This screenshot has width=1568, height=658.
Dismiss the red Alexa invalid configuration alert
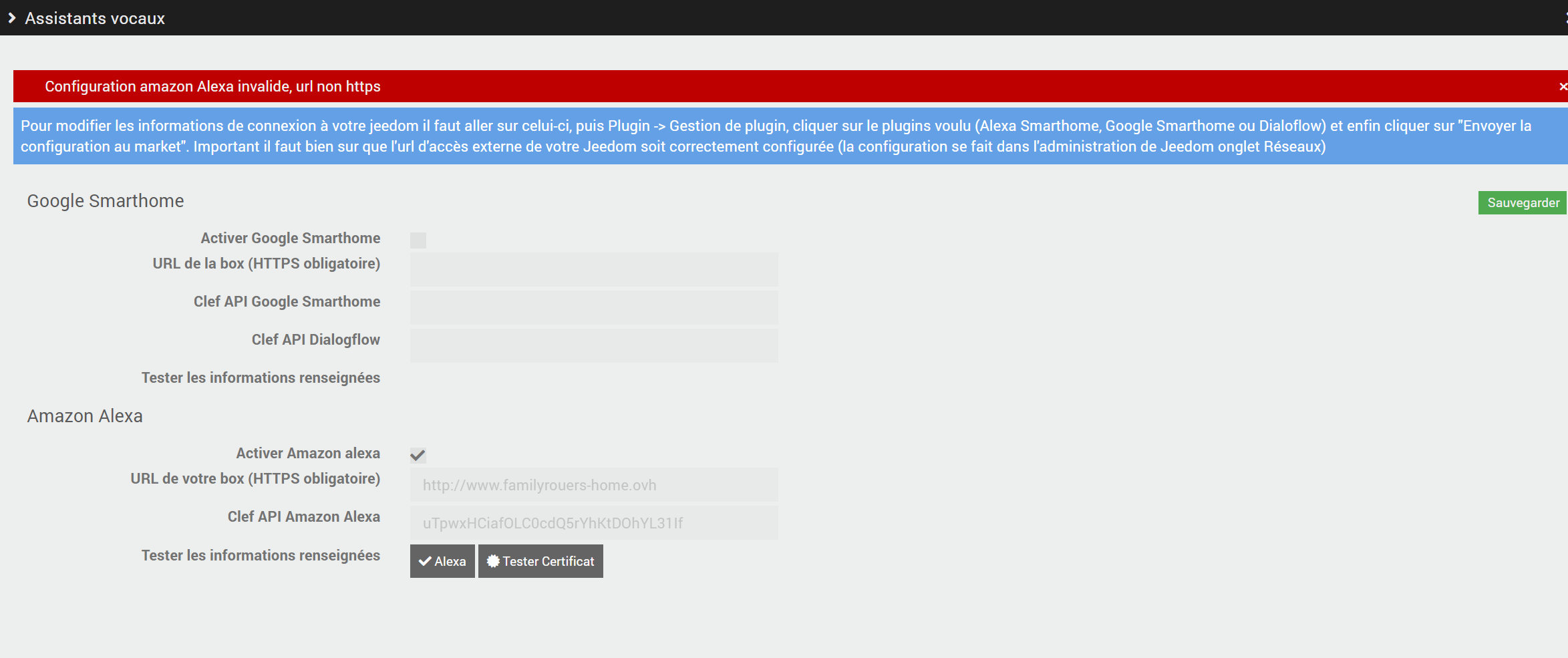[x=1563, y=86]
